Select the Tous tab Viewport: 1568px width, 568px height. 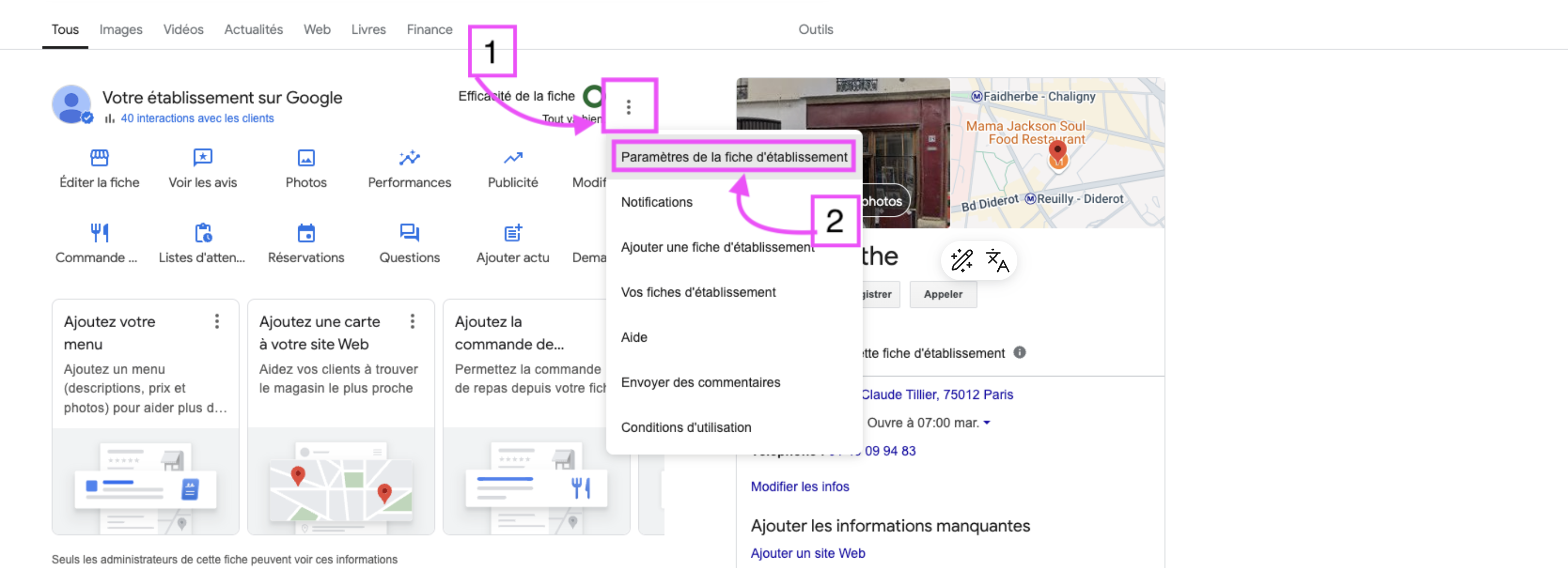[65, 29]
